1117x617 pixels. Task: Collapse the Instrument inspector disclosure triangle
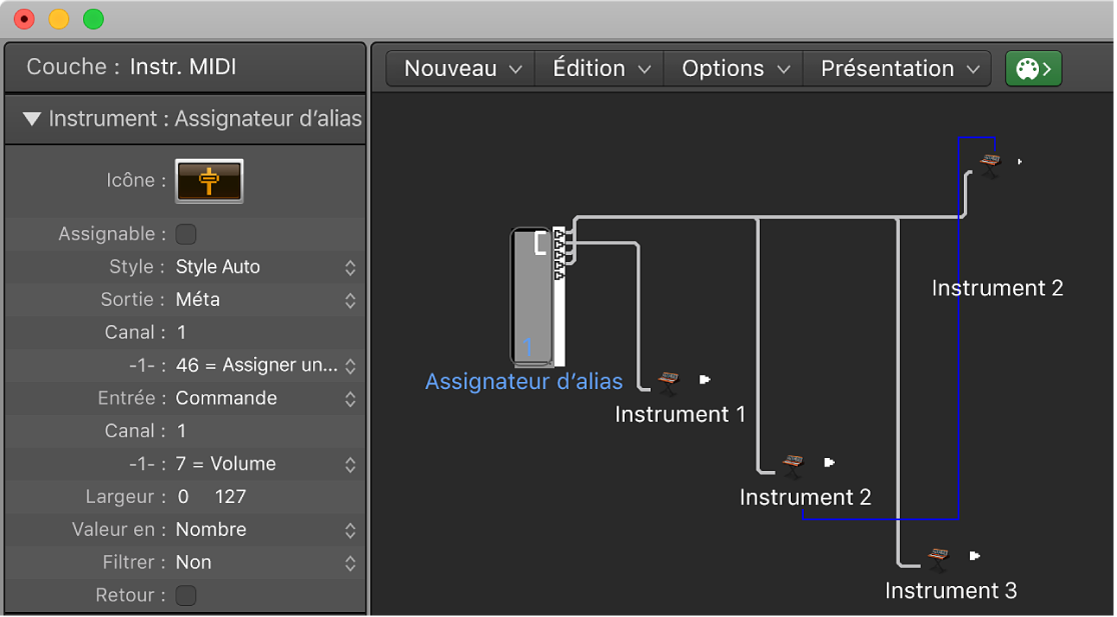32,119
